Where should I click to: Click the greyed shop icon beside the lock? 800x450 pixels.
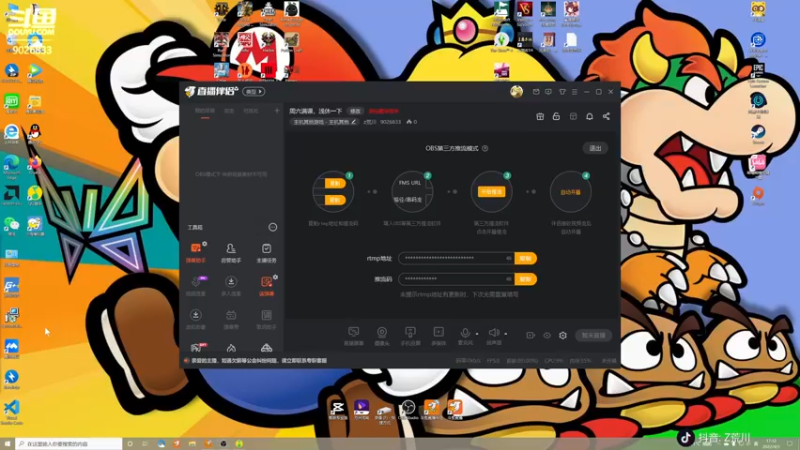click(x=573, y=116)
